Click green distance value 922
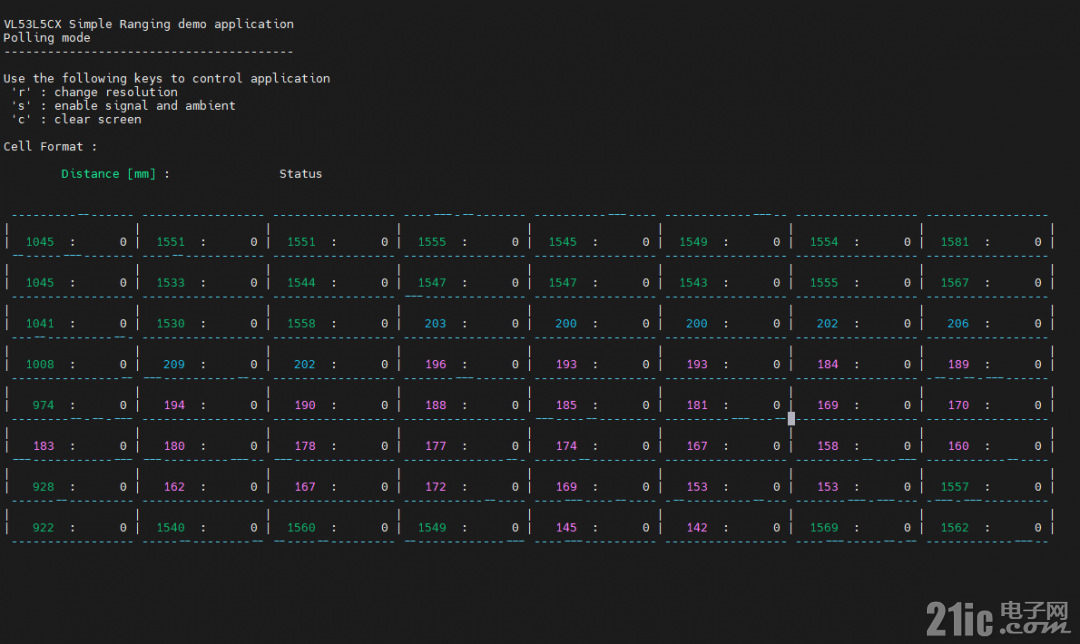Screen dimensions: 1080x644 (x=43, y=528)
